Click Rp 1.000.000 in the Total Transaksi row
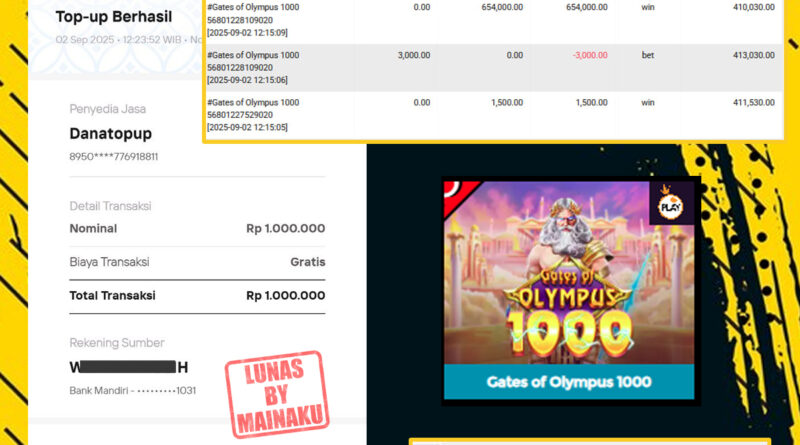 [x=286, y=295]
